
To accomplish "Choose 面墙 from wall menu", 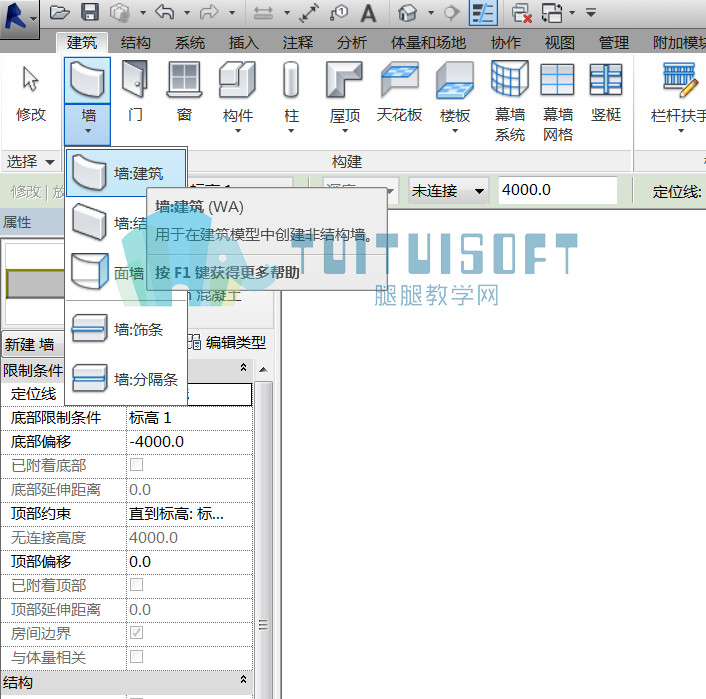I will point(107,272).
